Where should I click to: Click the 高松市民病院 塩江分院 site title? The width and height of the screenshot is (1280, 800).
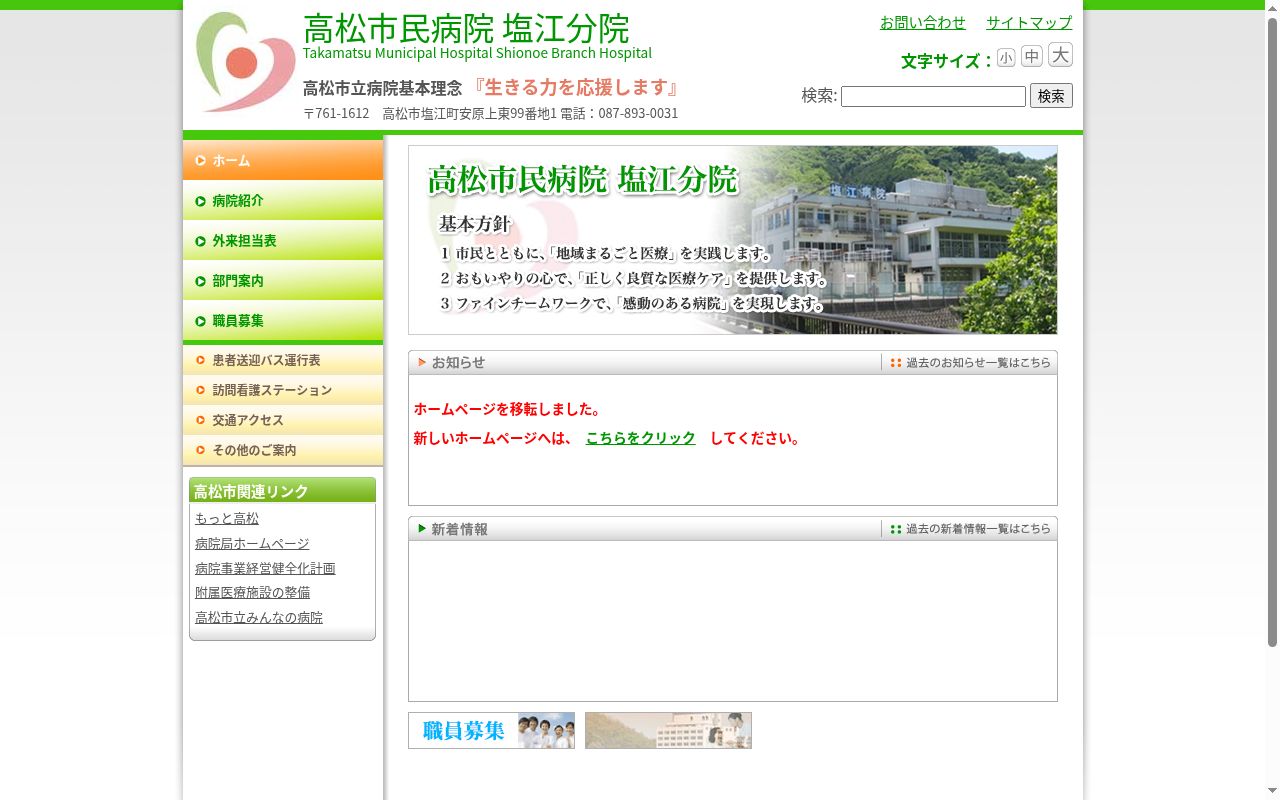[466, 28]
